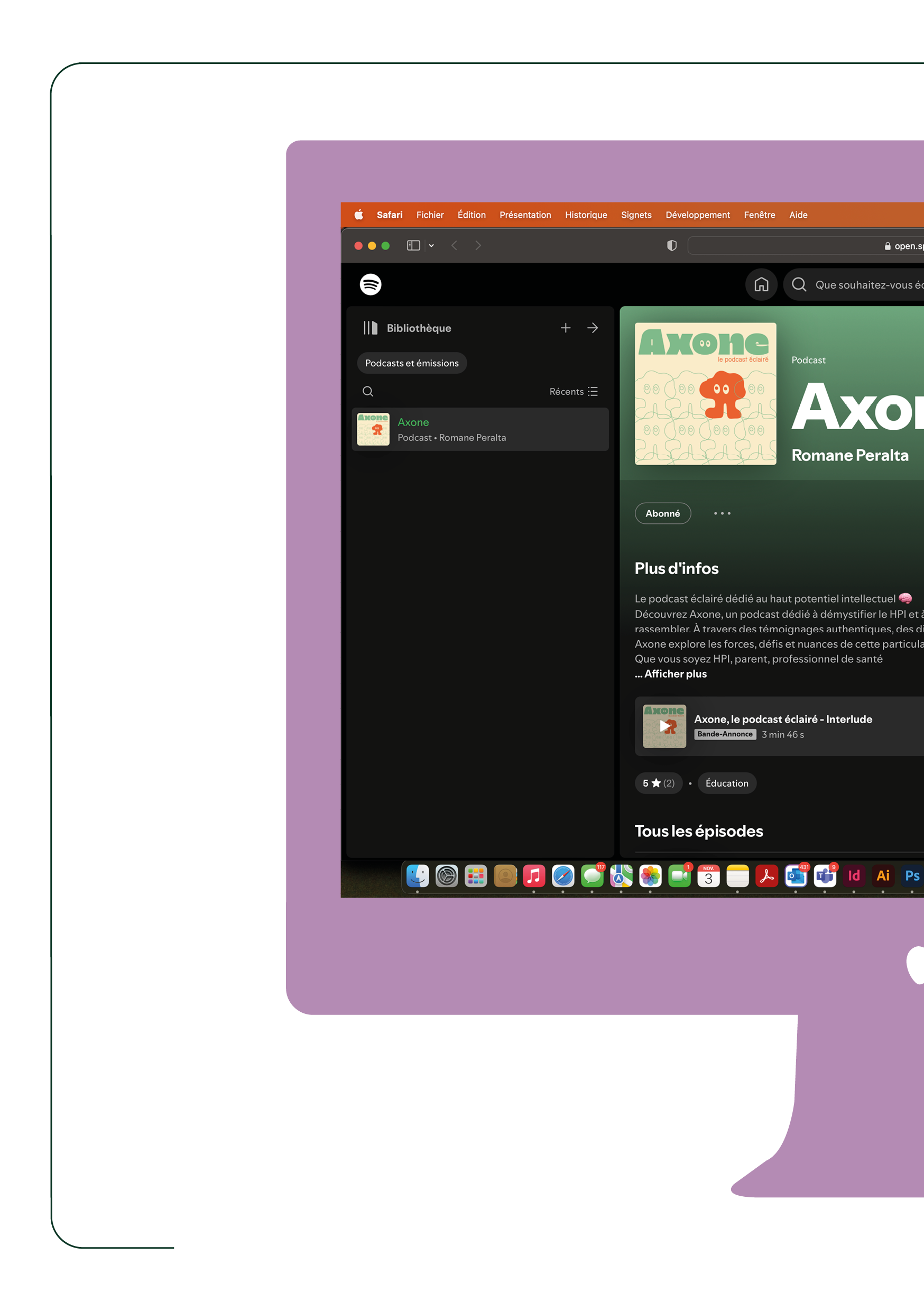The width and height of the screenshot is (924, 1311).
Task: Open Outlook from the dock
Action: (x=796, y=876)
